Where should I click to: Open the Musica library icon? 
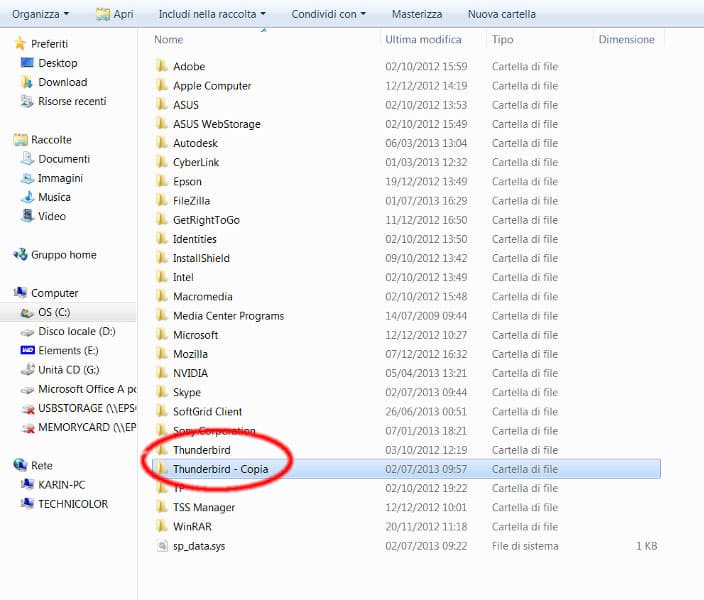pos(27,197)
